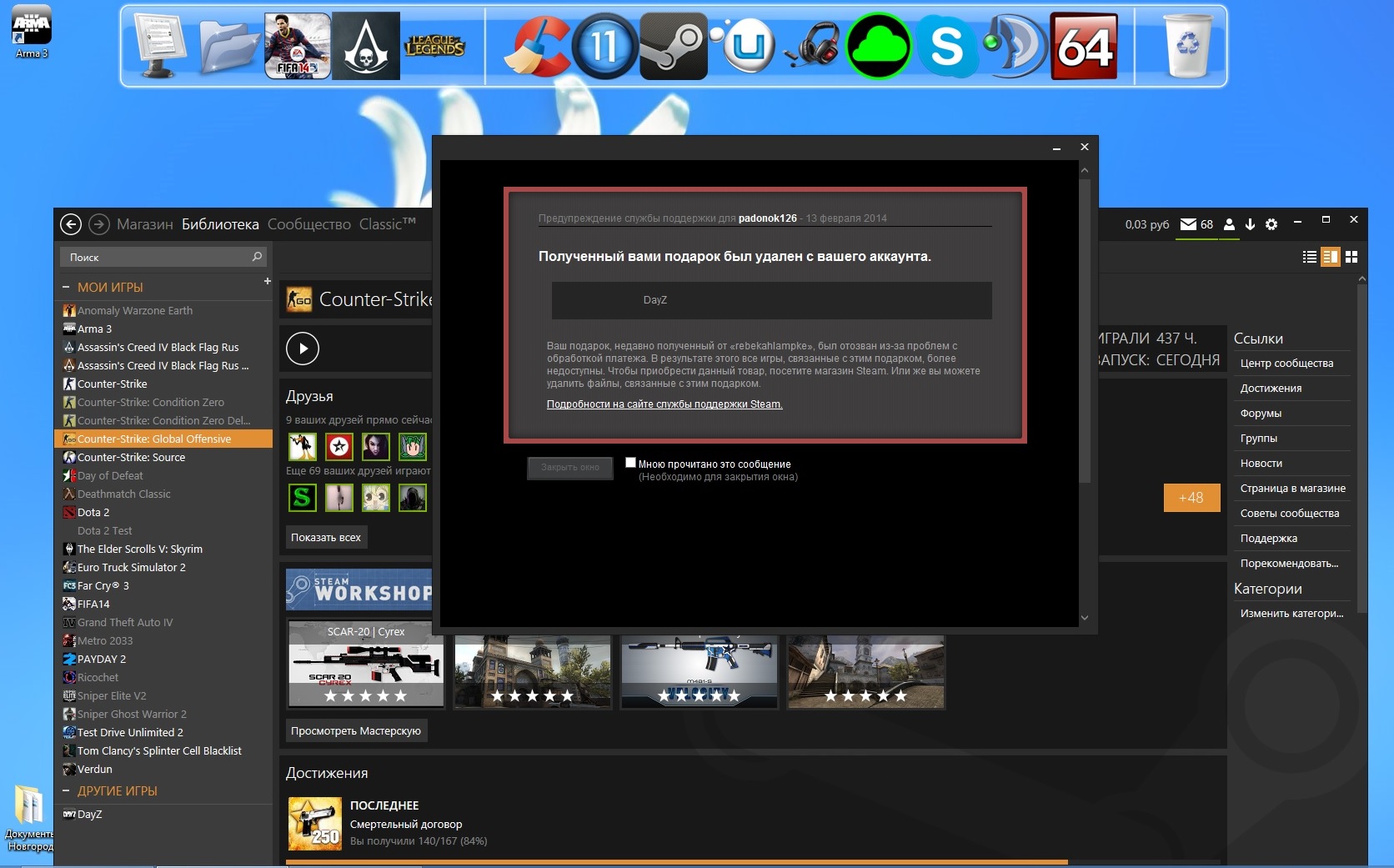Viewport: 1394px width, 868px height.
Task: Open the Steam Workshop banner
Action: coord(359,590)
